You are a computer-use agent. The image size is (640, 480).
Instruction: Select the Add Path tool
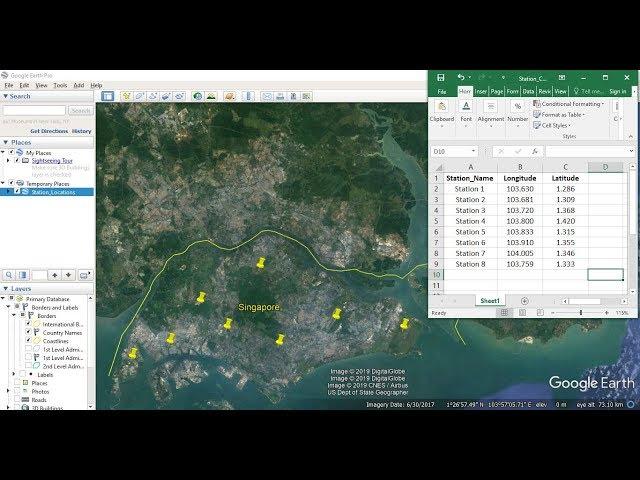[x=153, y=96]
